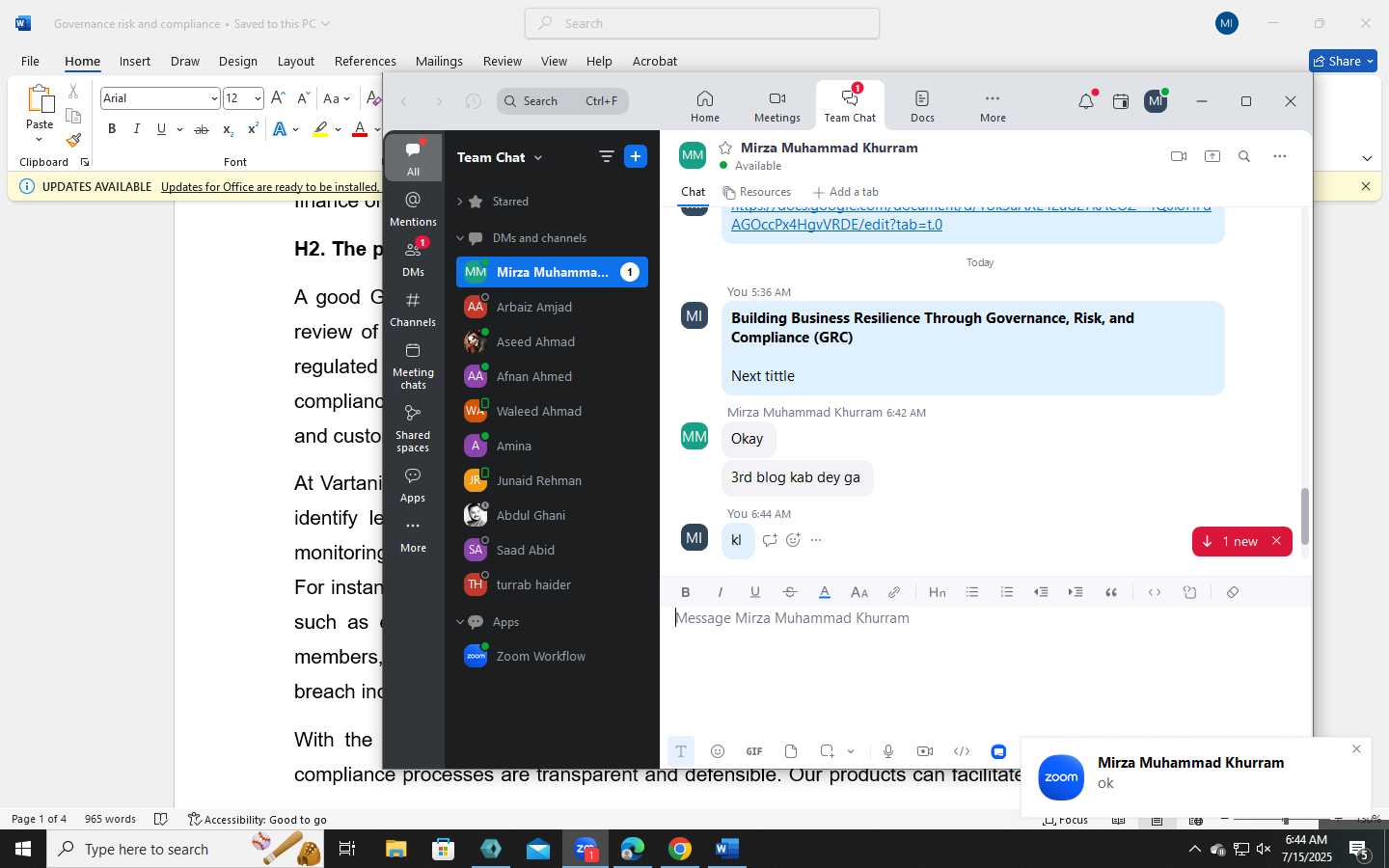Open Word font name dropdown

(x=213, y=98)
